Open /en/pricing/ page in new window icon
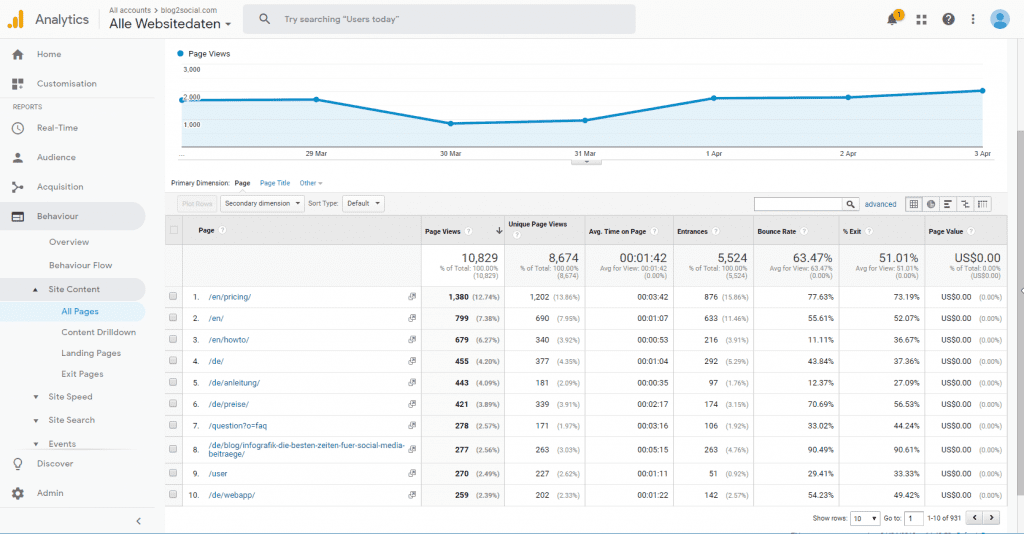Viewport: 1024px width, 534px height. pos(412,297)
